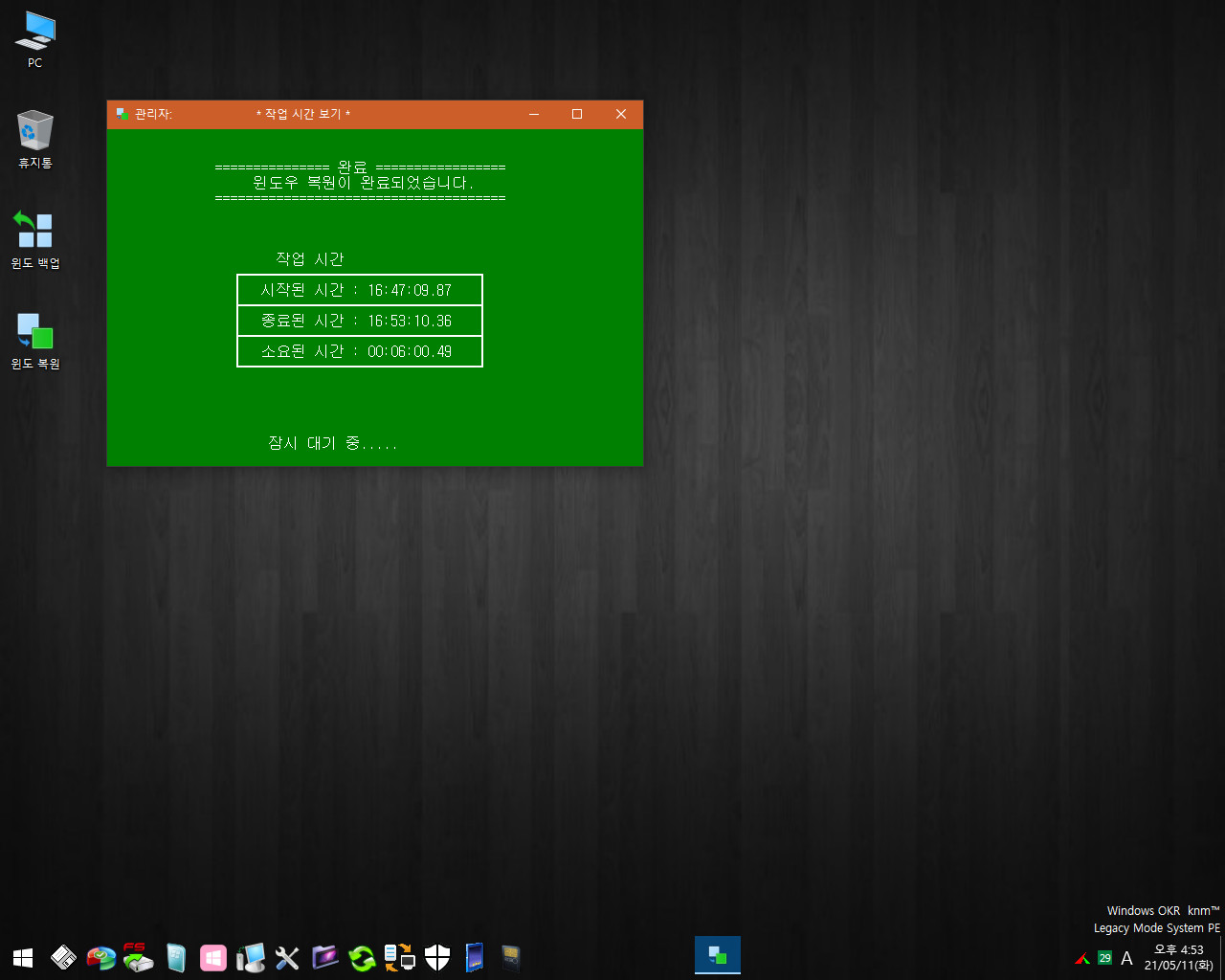Click the dark SIM card taskbar icon
This screenshot has height=980, width=1225.
511,957
